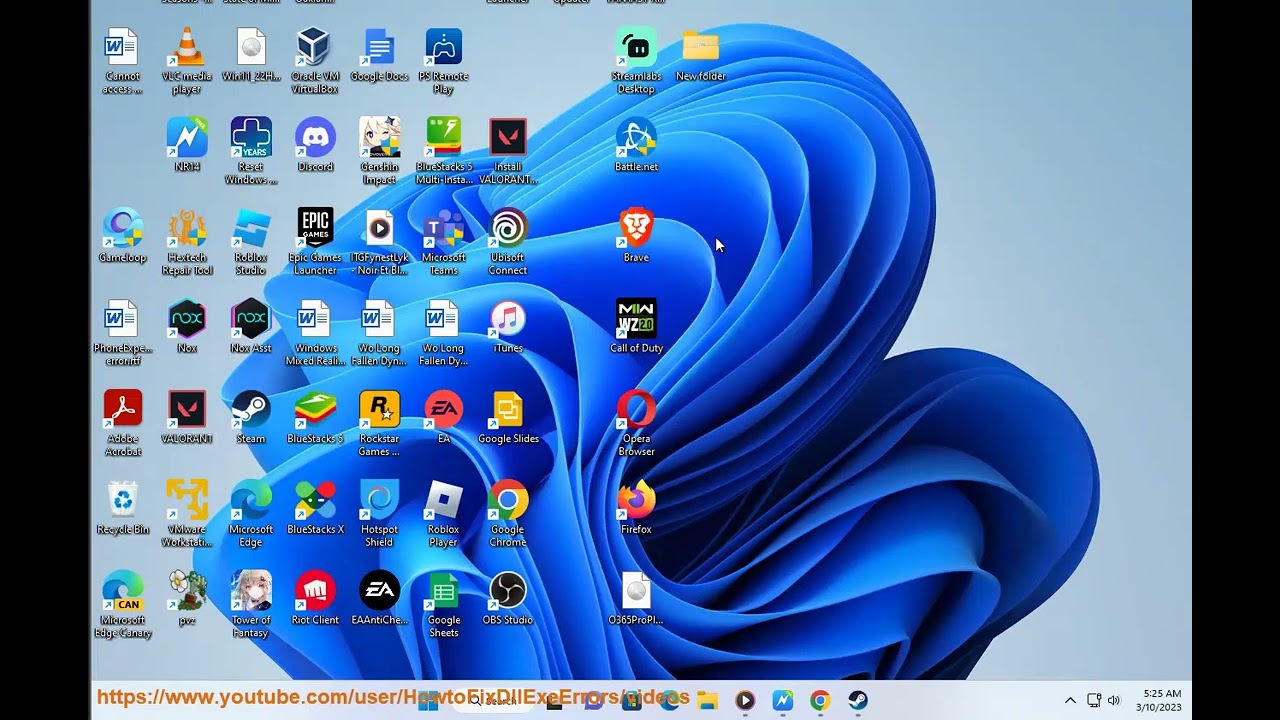Viewport: 1280px width, 720px height.
Task: Select the Google Sheets desktop shortcut
Action: pyautogui.click(x=443, y=605)
